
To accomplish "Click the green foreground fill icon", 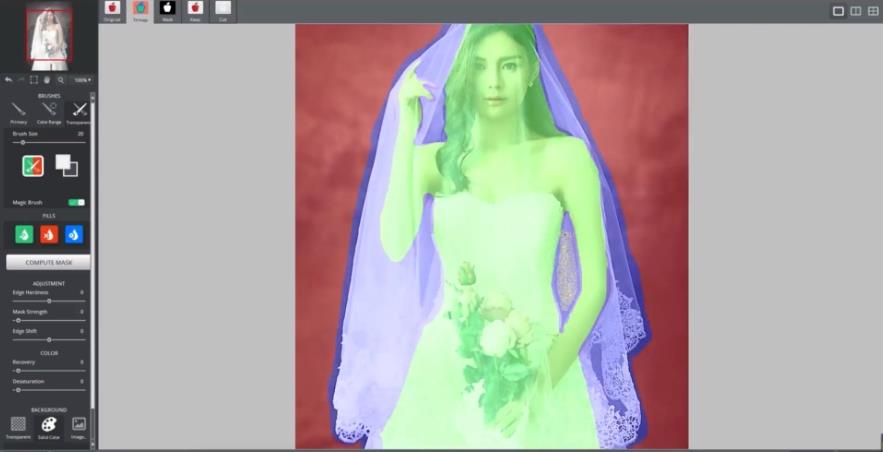I will [x=24, y=234].
